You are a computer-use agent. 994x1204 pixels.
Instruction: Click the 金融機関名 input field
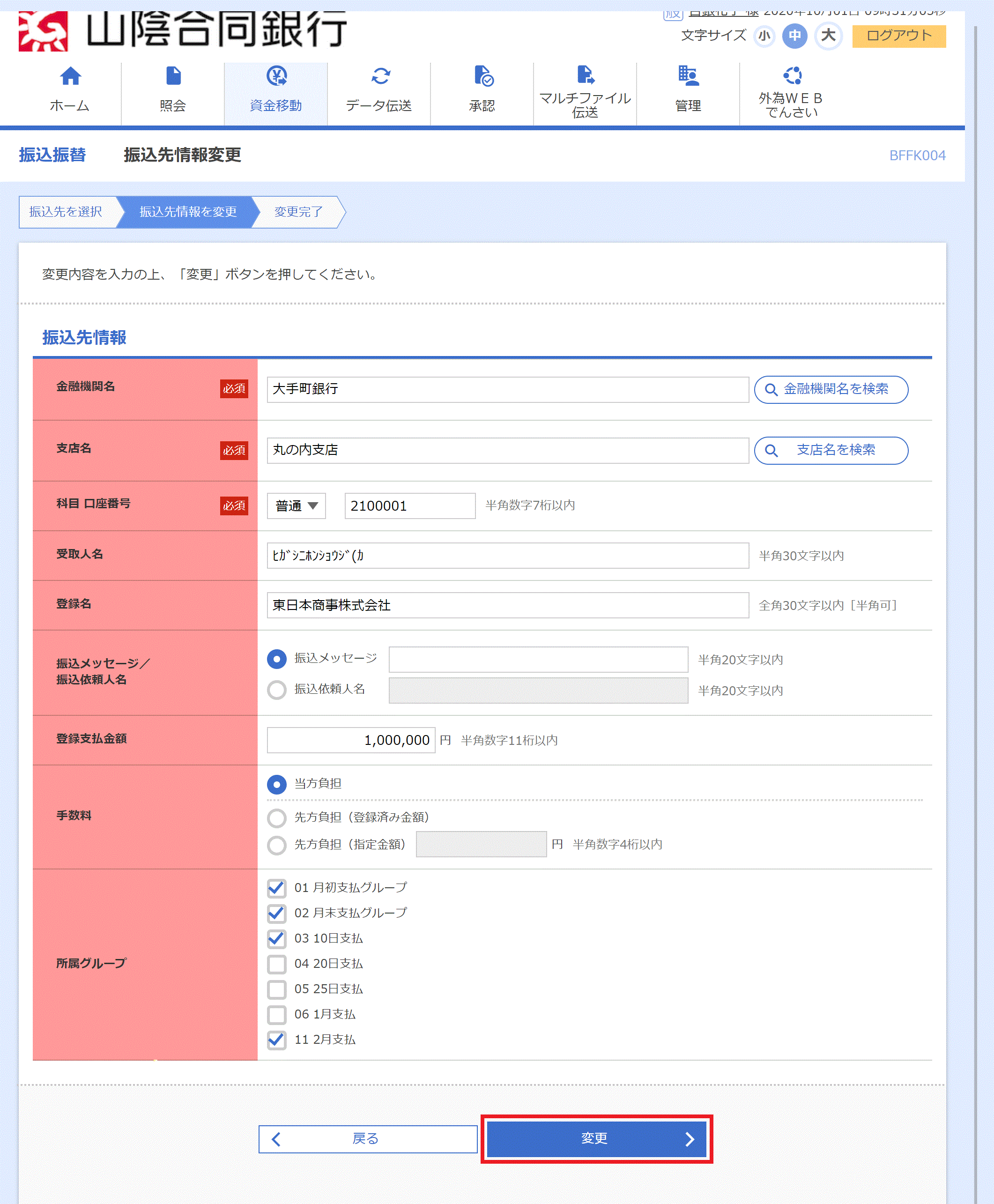(507, 389)
